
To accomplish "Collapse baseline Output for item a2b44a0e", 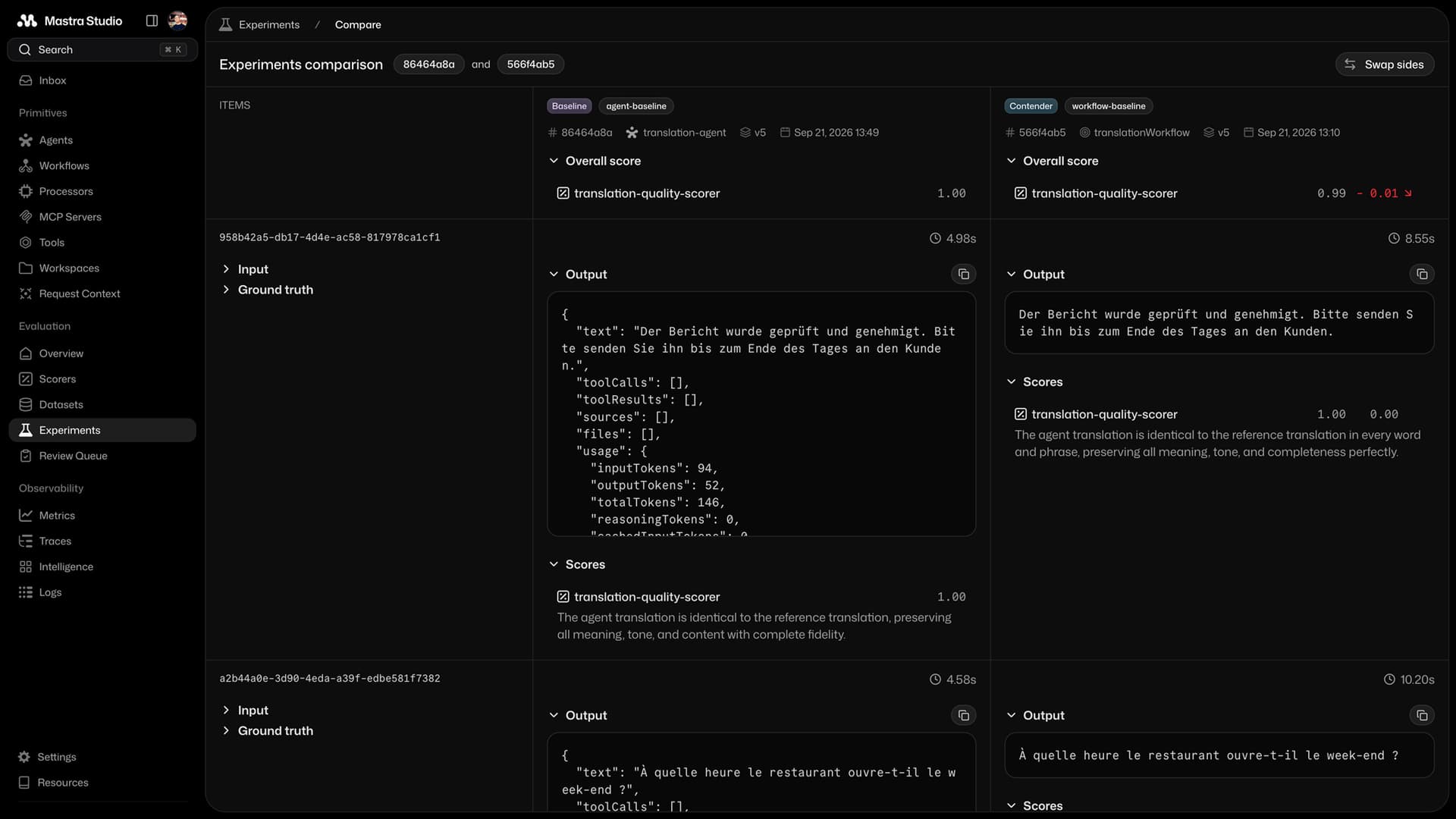I will coord(578,716).
